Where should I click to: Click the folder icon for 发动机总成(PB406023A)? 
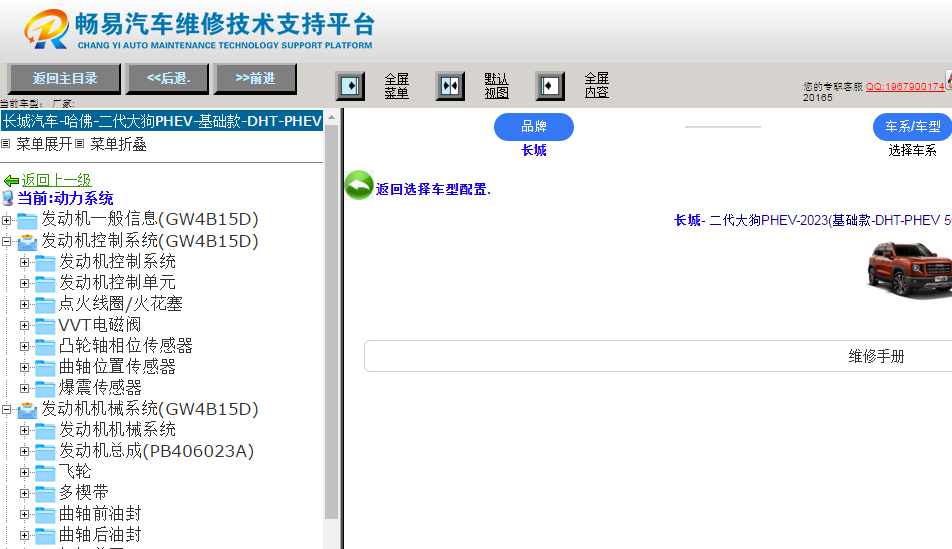pos(45,451)
